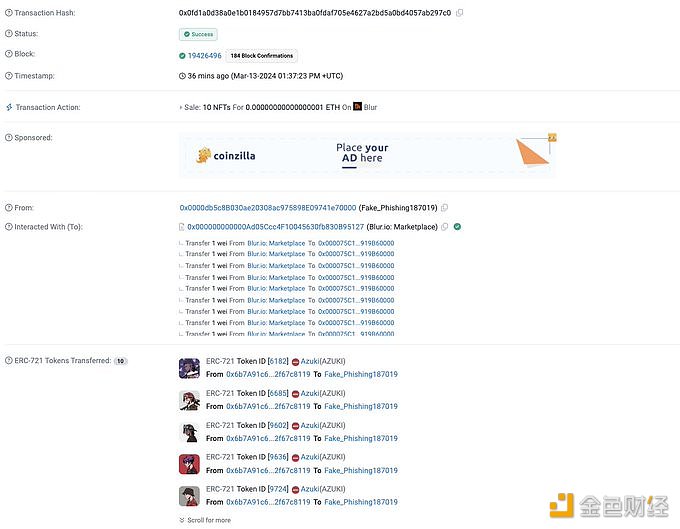Viewport: 680px width, 529px height.
Task: Click the help icon beside Transaction Hash
Action: [9, 13]
